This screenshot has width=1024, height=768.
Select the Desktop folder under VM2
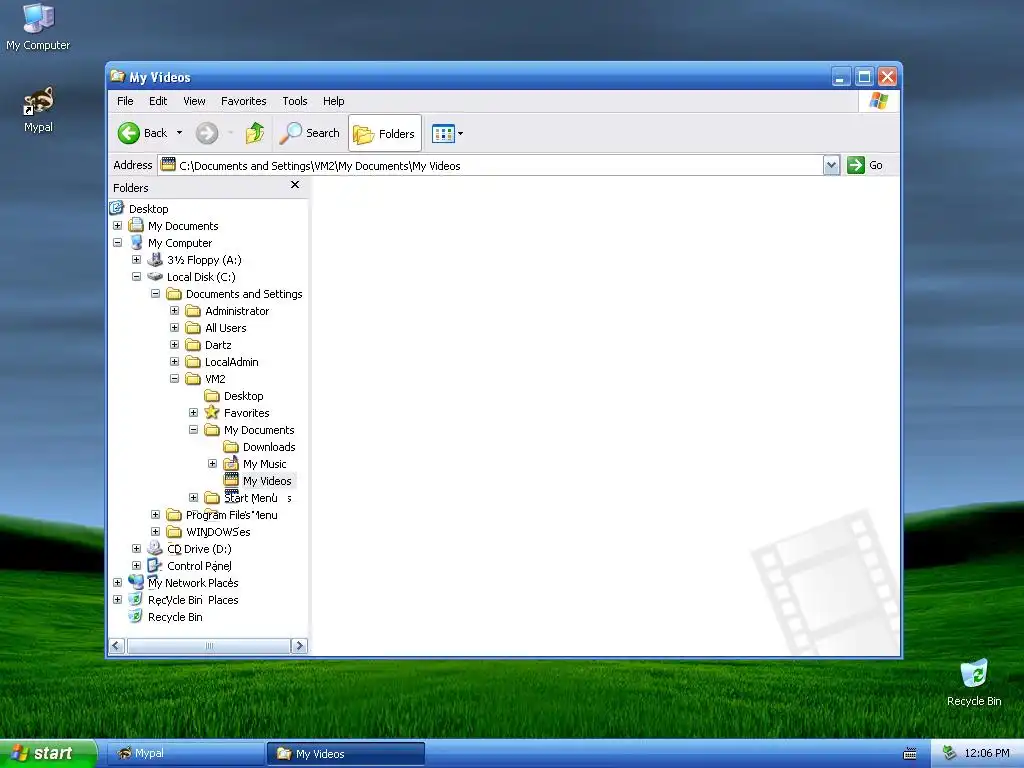[x=244, y=396]
